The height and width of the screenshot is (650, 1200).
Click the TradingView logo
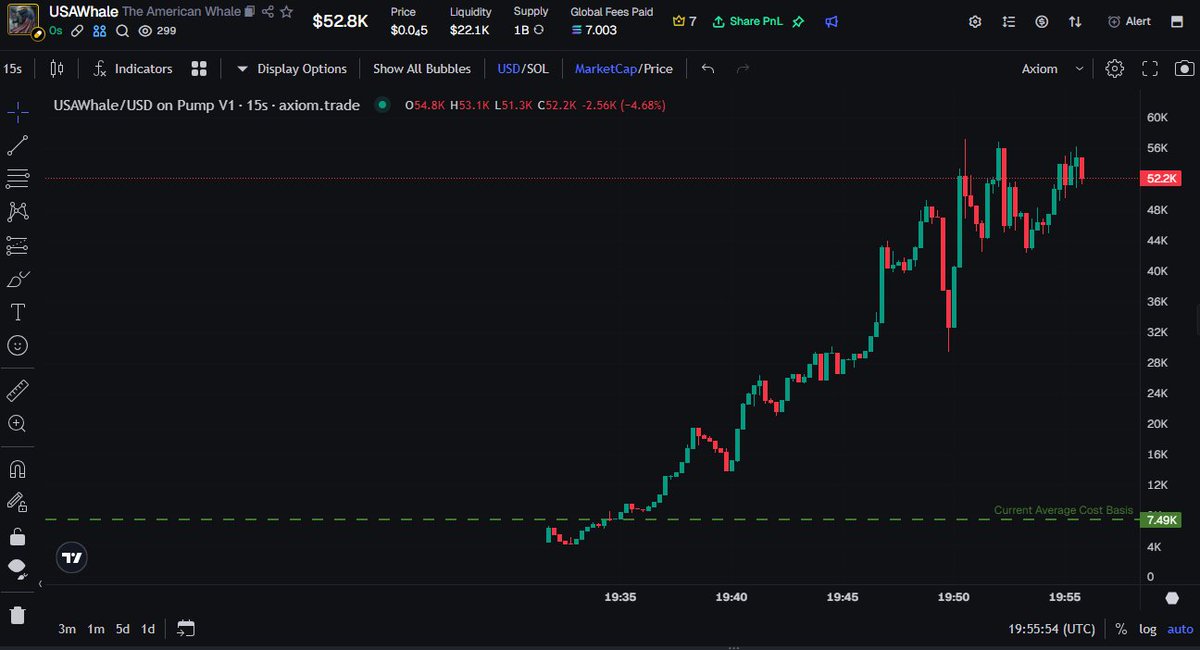[x=71, y=558]
